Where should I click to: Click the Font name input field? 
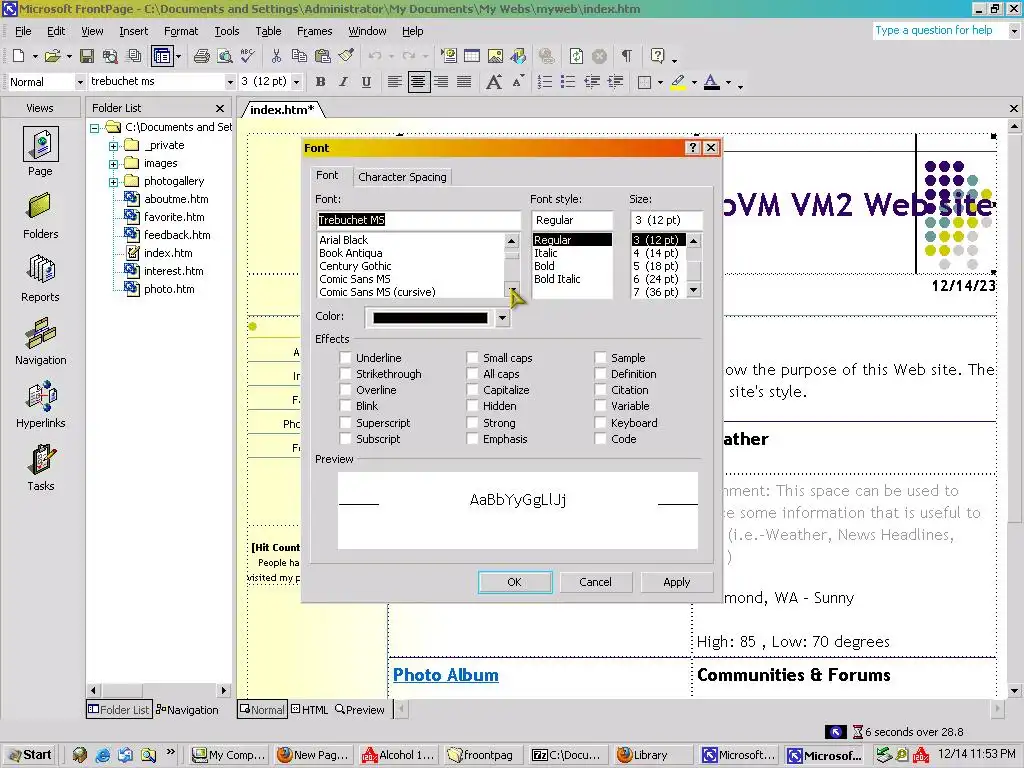tap(418, 220)
